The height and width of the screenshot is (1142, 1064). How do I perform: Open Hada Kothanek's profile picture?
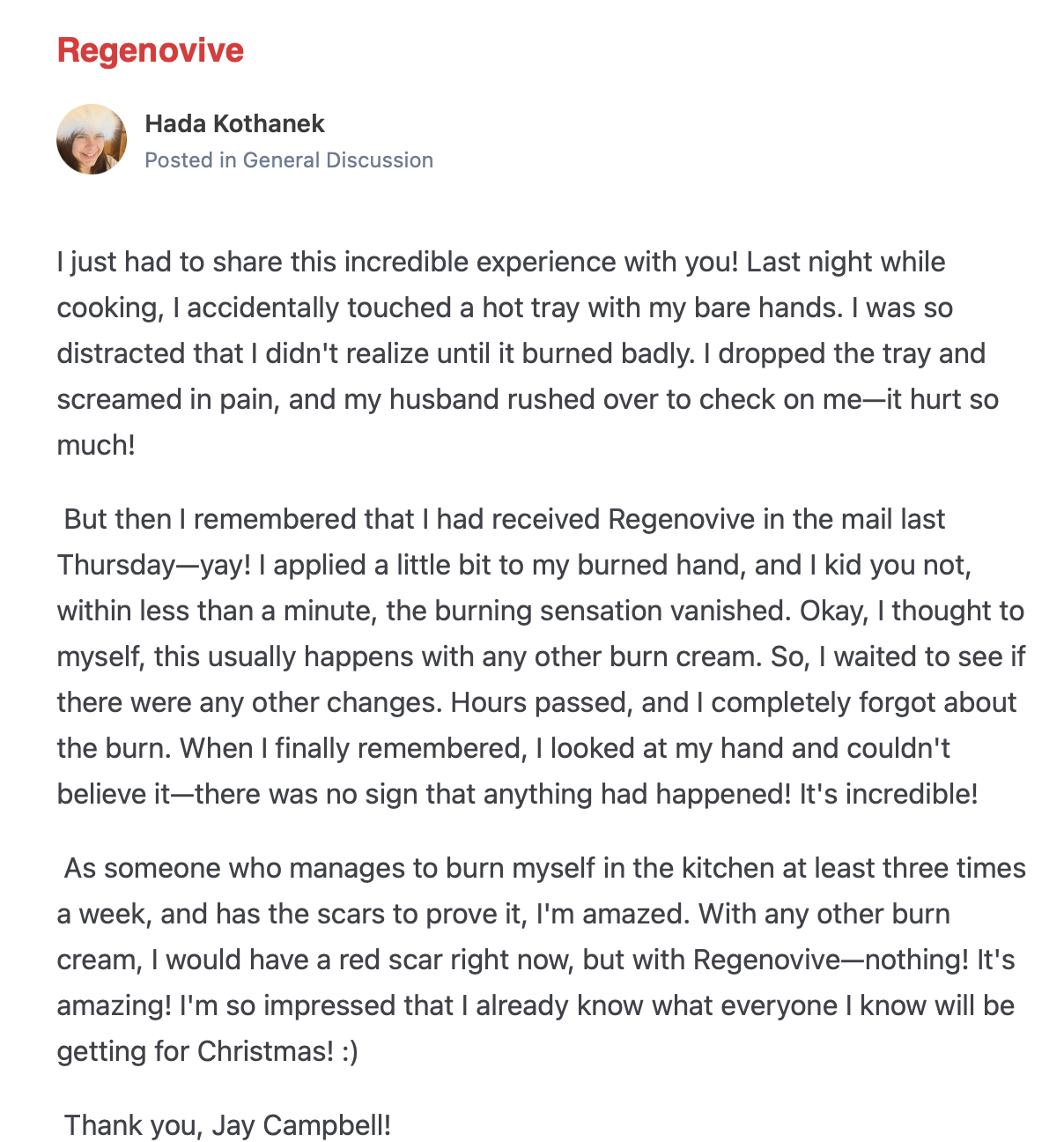92,139
